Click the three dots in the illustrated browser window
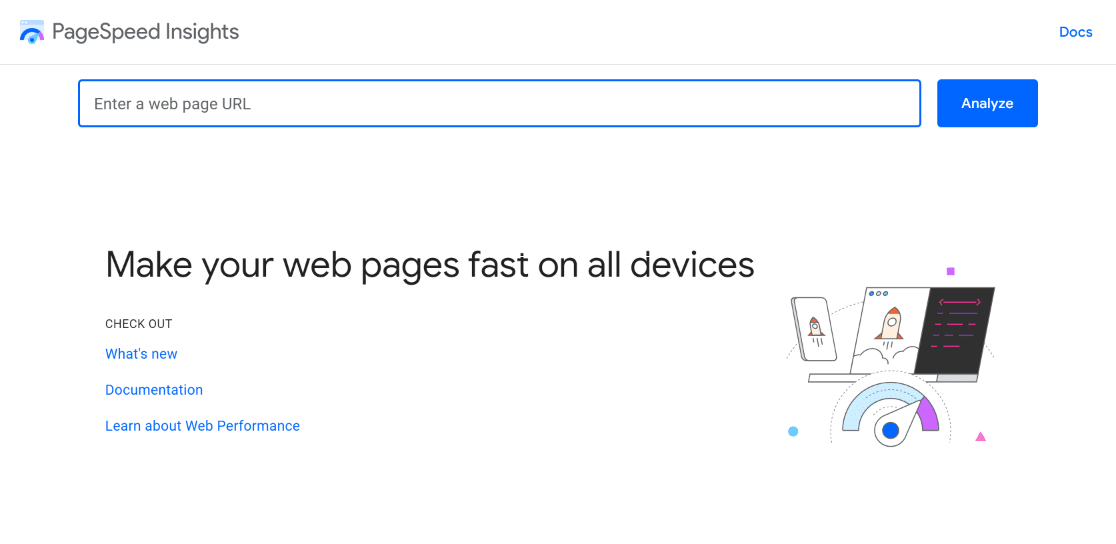 878,294
